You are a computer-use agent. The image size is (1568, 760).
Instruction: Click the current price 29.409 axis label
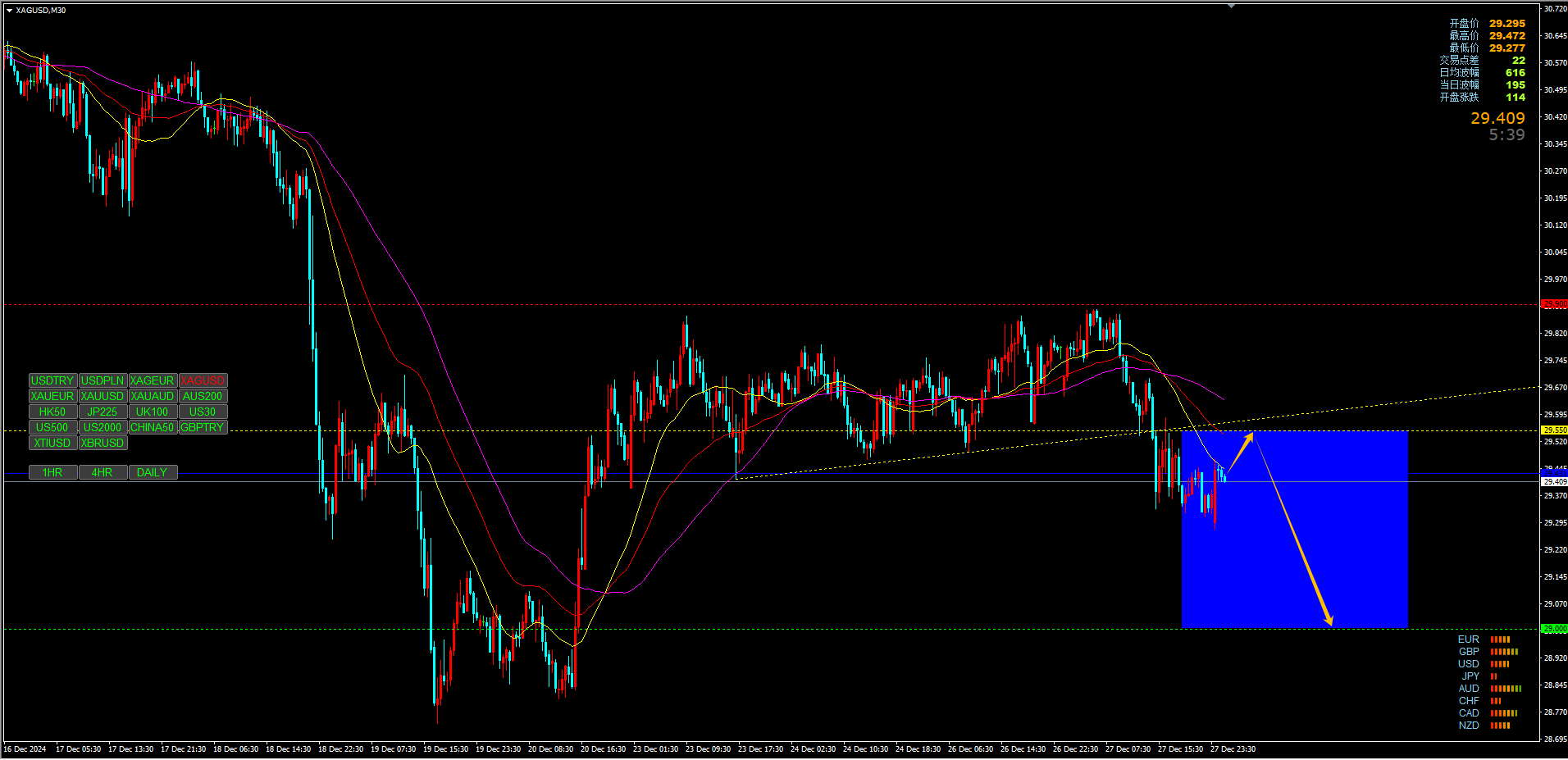1555,481
